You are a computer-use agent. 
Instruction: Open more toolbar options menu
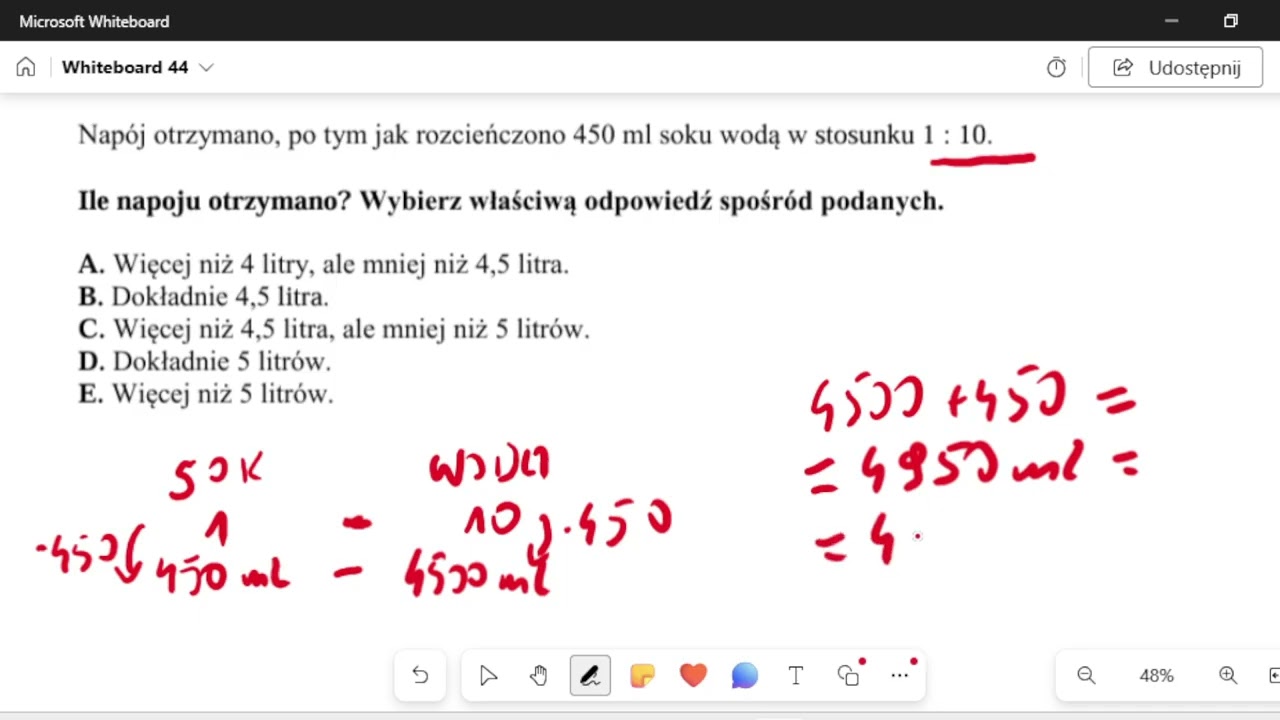(x=899, y=676)
